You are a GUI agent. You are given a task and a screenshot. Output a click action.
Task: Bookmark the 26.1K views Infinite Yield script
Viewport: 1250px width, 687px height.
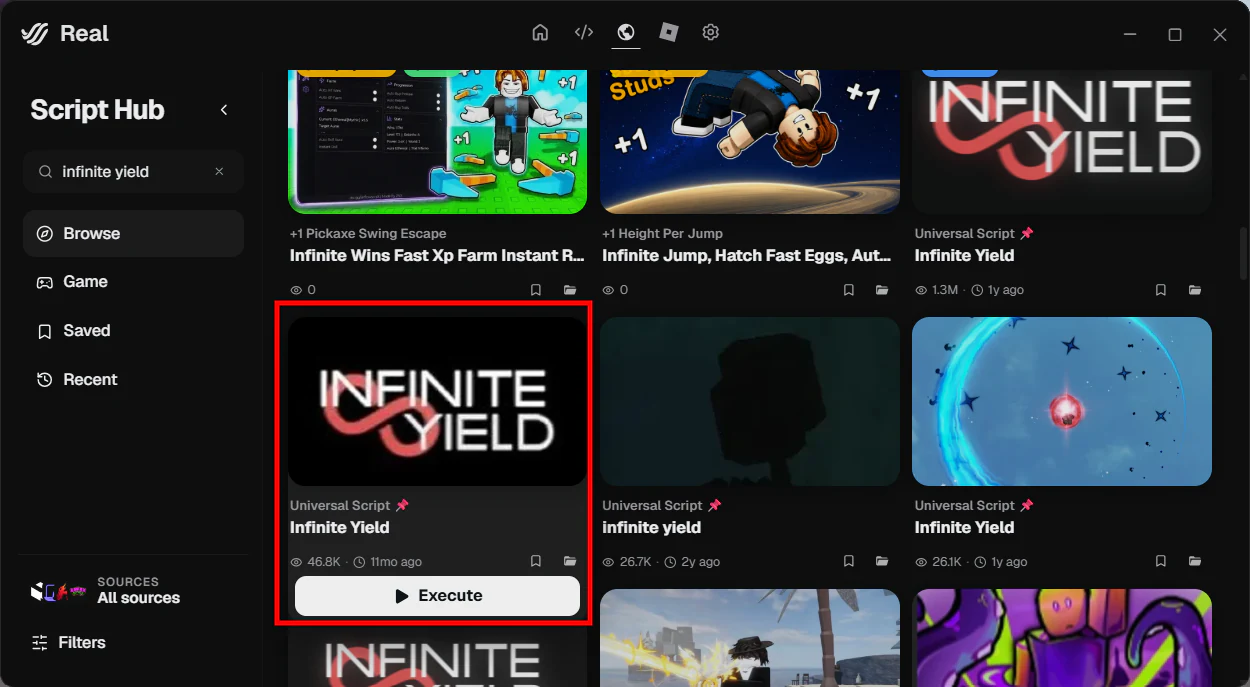click(1161, 562)
